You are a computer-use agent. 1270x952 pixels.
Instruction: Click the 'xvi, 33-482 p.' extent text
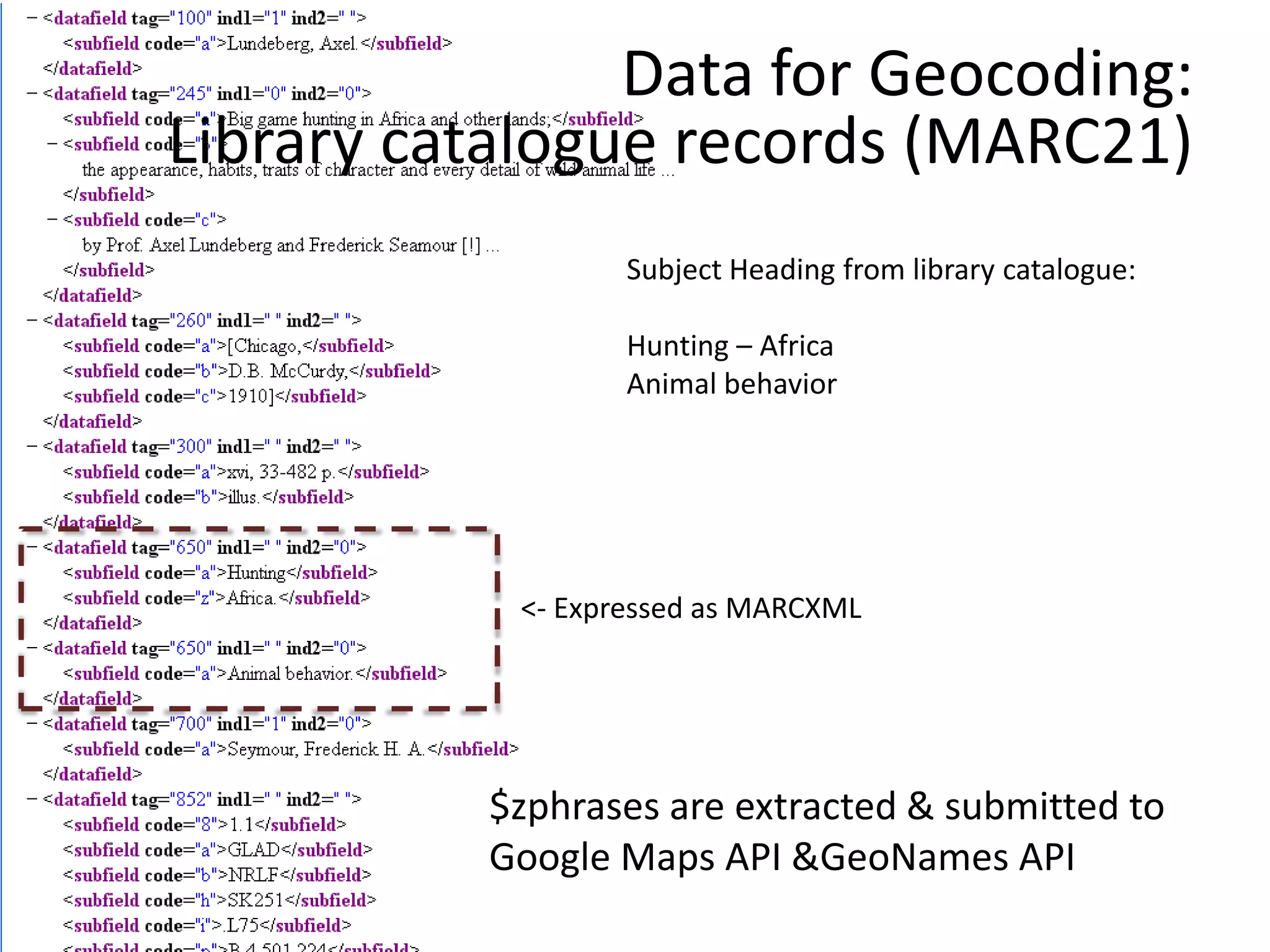[x=282, y=472]
